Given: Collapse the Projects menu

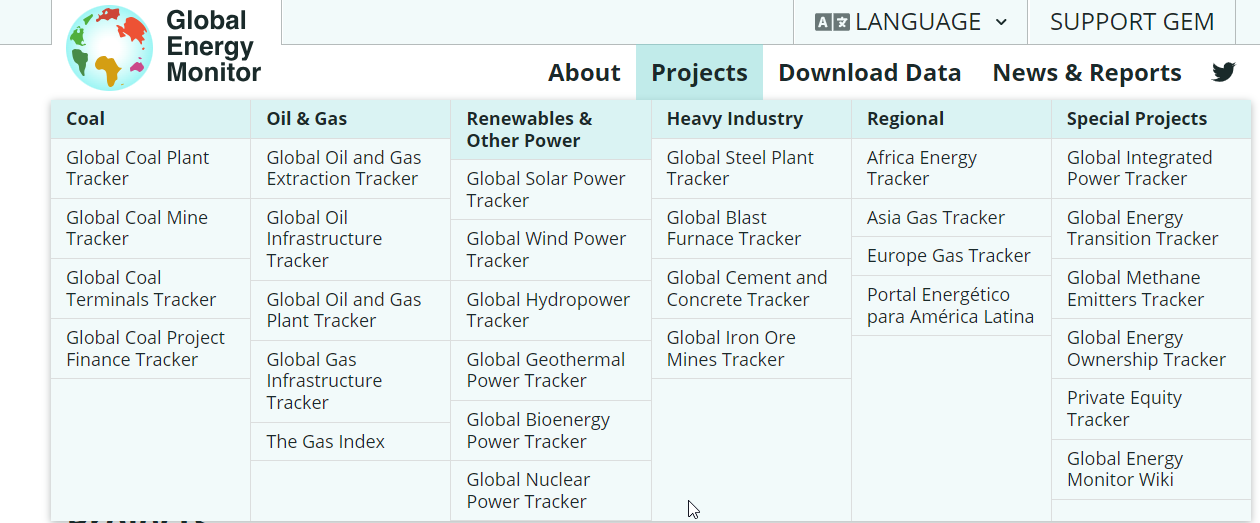Looking at the screenshot, I should click(x=699, y=73).
